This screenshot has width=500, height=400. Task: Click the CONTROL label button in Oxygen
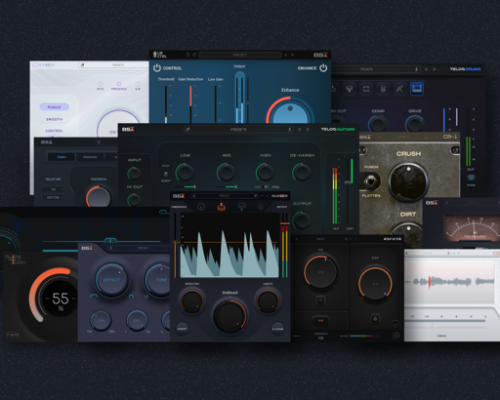54,131
